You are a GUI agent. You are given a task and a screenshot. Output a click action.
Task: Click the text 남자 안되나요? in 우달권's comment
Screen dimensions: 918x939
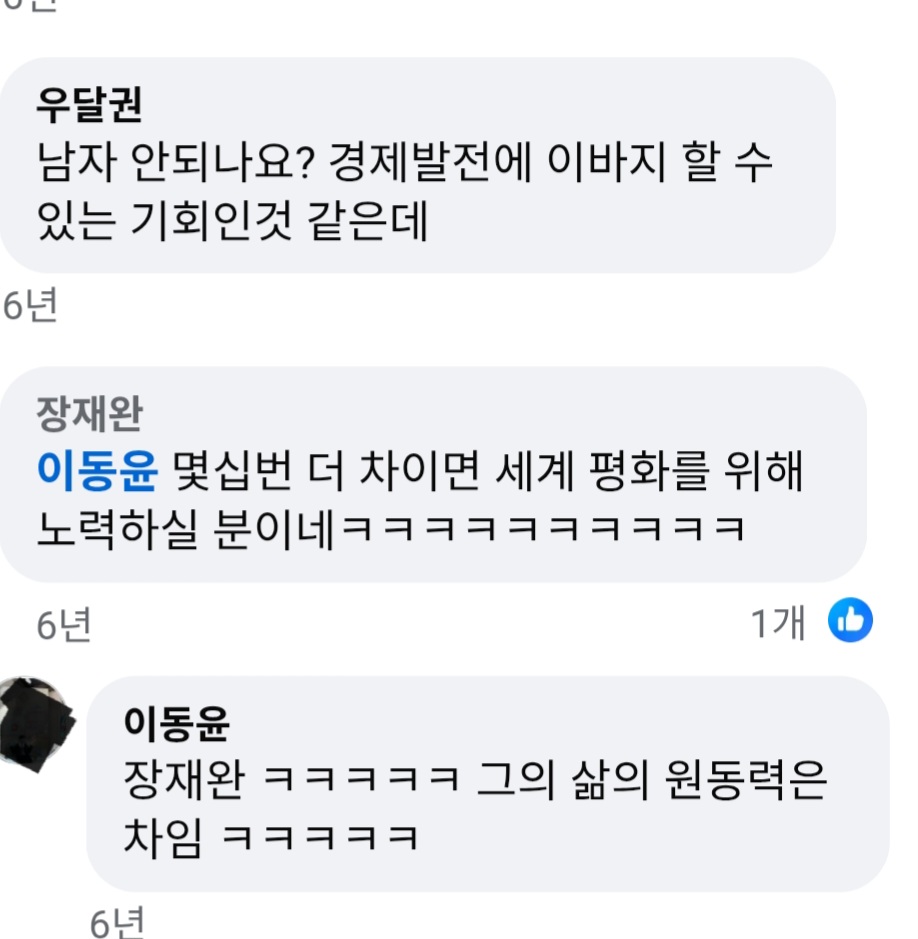(x=175, y=163)
